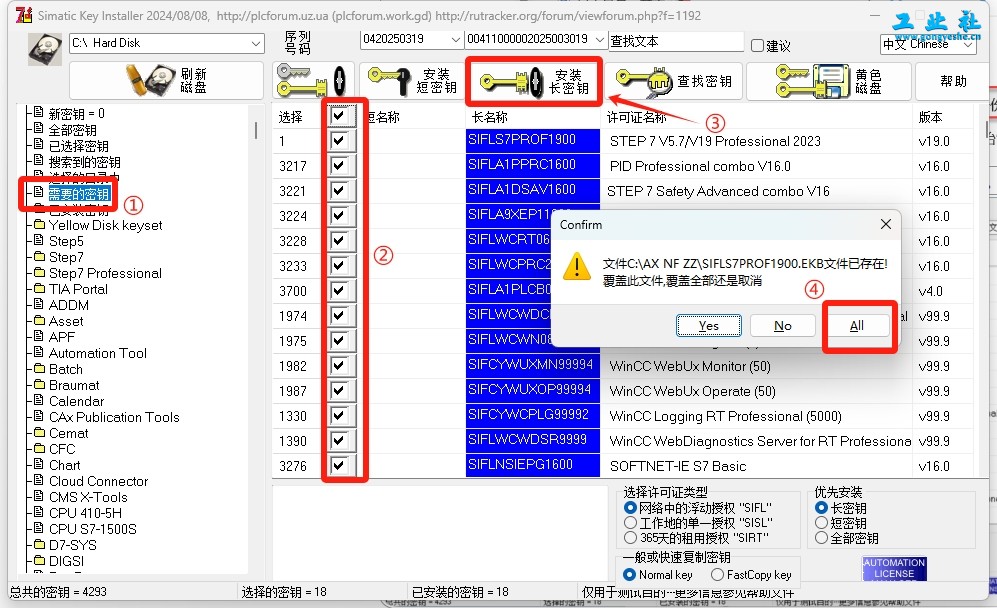This screenshot has height=608, width=997.
Task: Click the search text input field
Action: point(676,41)
